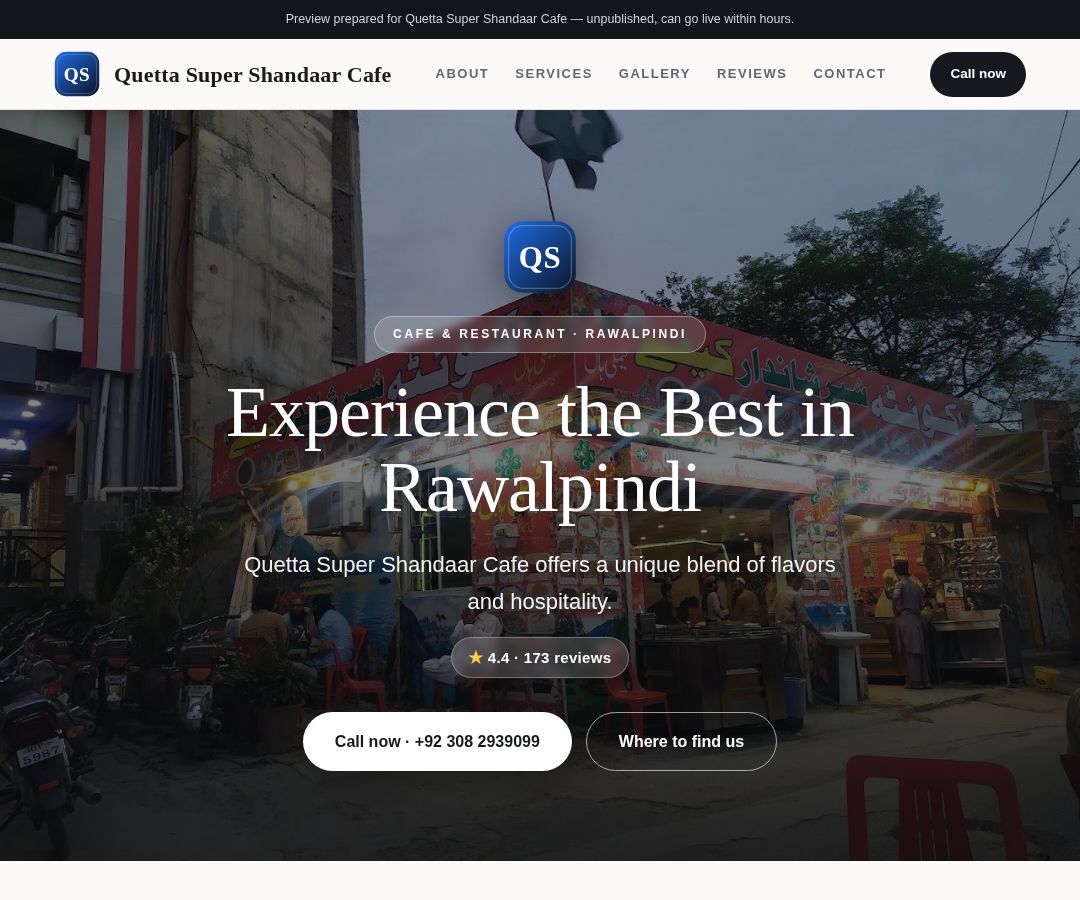Click the Cafe & Restaurant · Rawalpindi pill
1080x900 pixels.
point(540,334)
